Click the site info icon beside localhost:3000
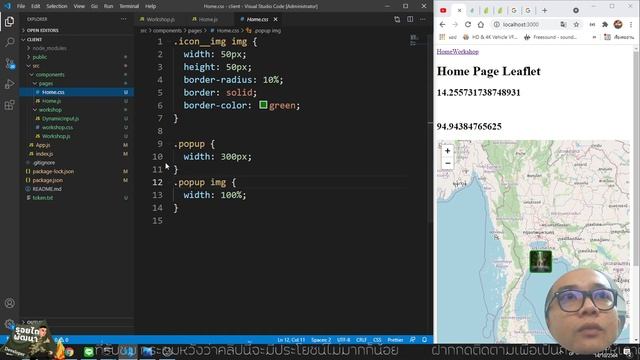Image resolution: width=640 pixels, height=360 pixels. tap(497, 24)
